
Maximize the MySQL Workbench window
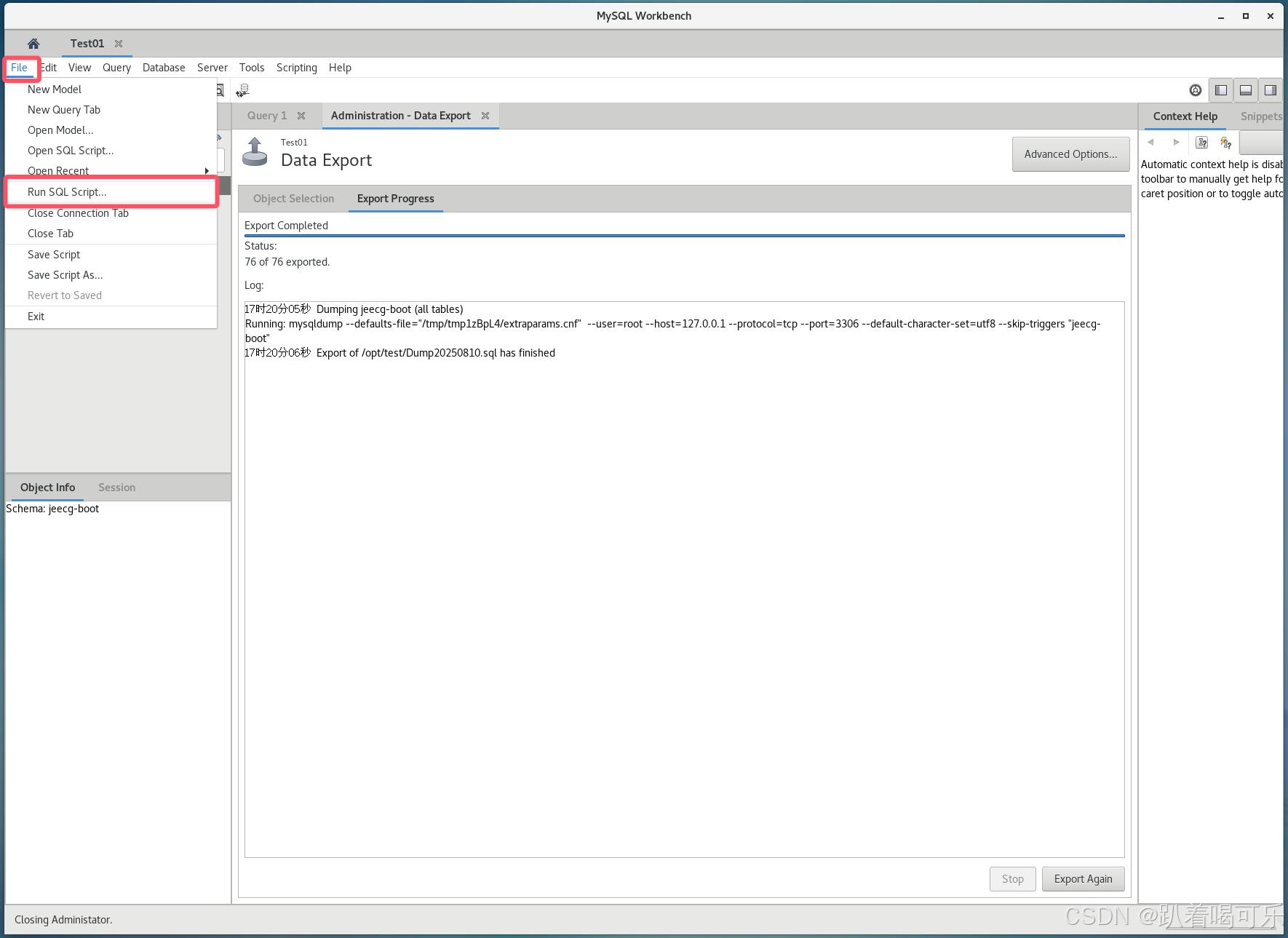[x=1246, y=16]
